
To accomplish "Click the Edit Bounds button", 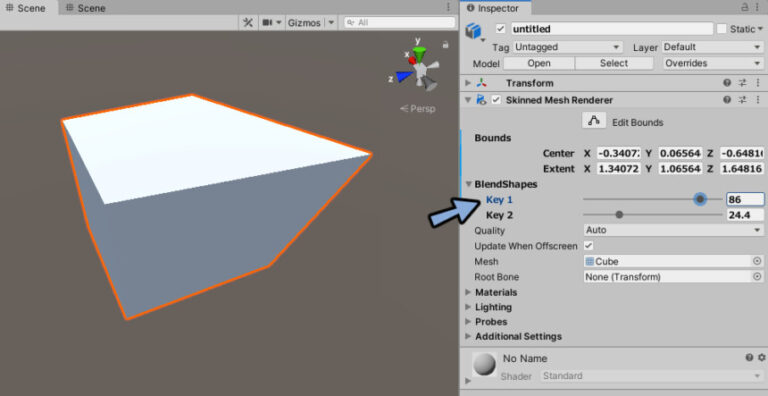I will coord(594,121).
